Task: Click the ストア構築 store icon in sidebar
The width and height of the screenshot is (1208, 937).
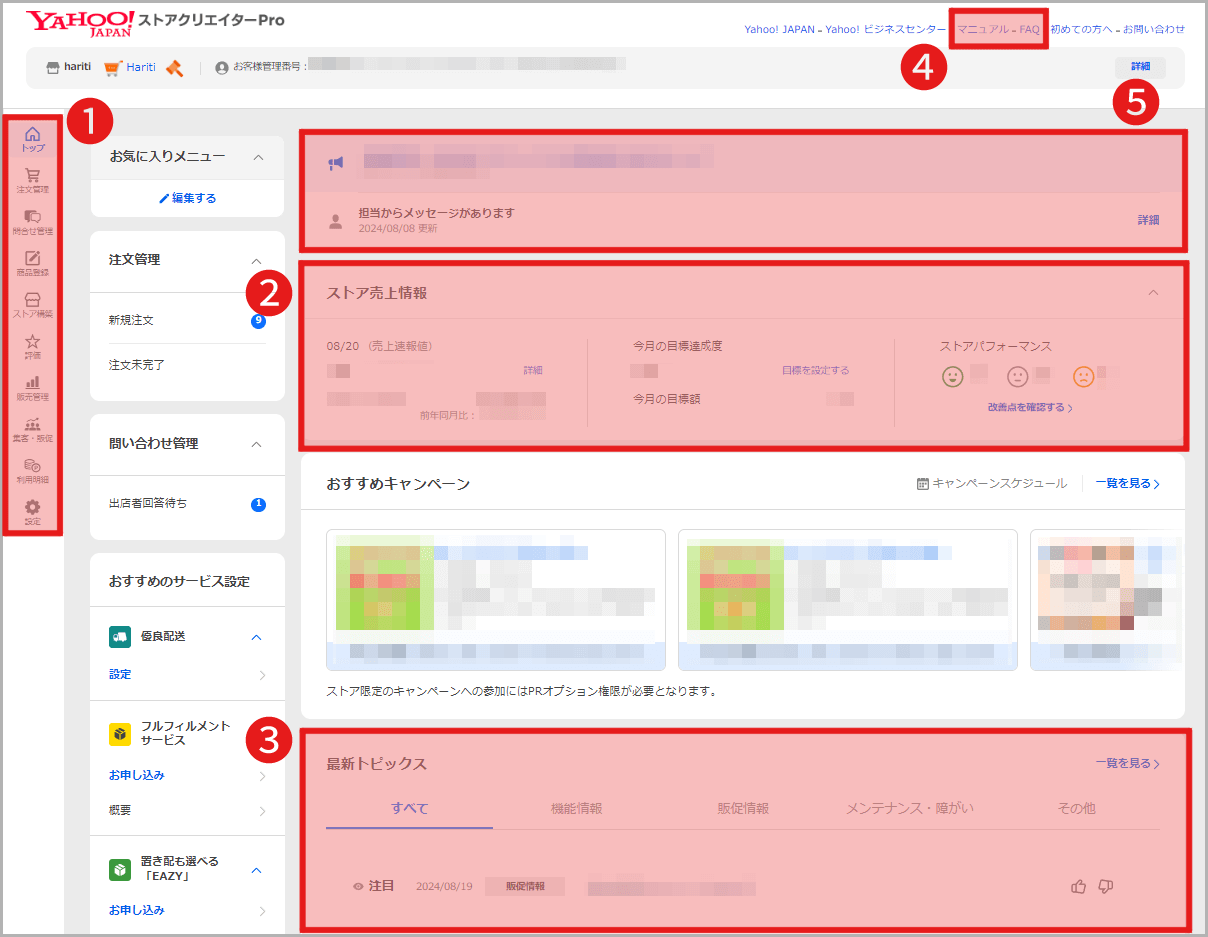Action: pyautogui.click(x=33, y=302)
